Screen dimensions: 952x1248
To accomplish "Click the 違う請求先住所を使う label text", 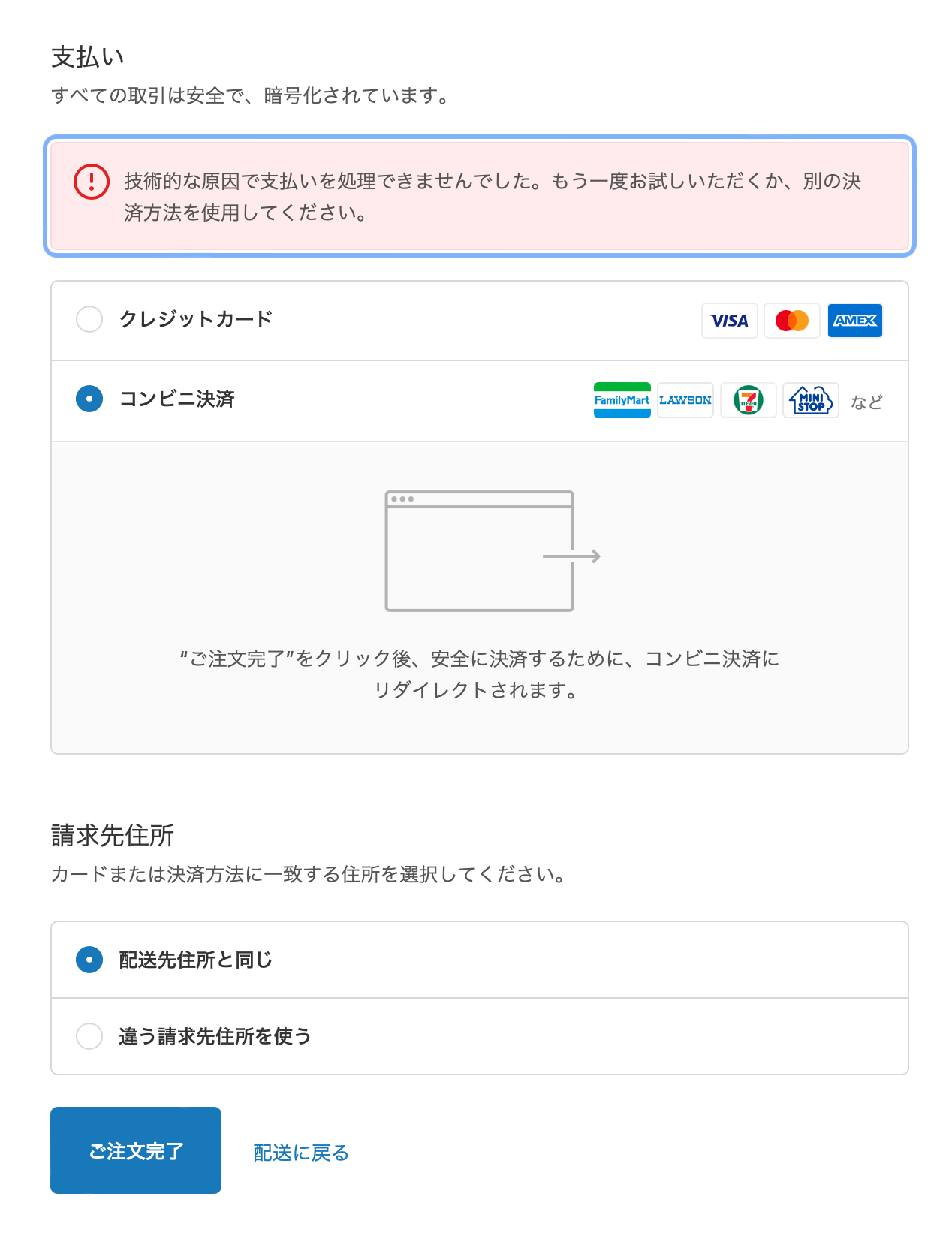I will (x=215, y=1036).
